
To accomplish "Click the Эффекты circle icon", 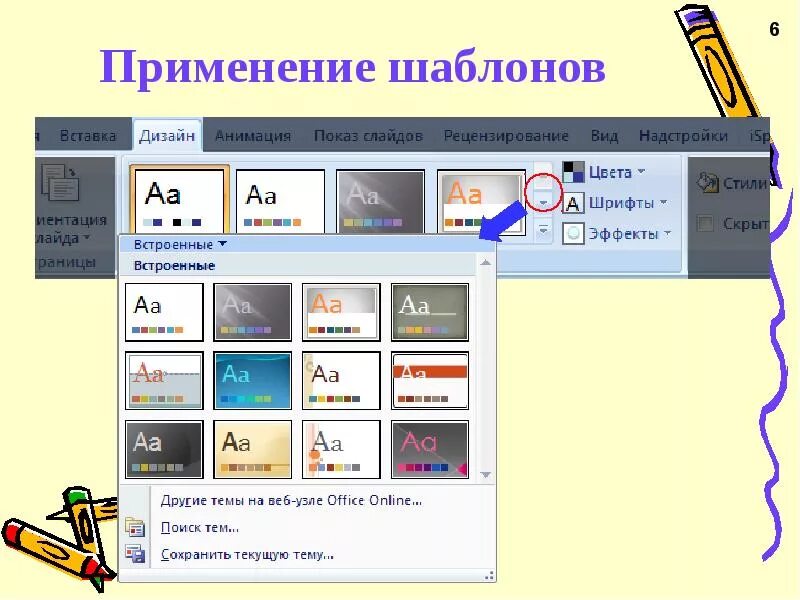I will [573, 234].
